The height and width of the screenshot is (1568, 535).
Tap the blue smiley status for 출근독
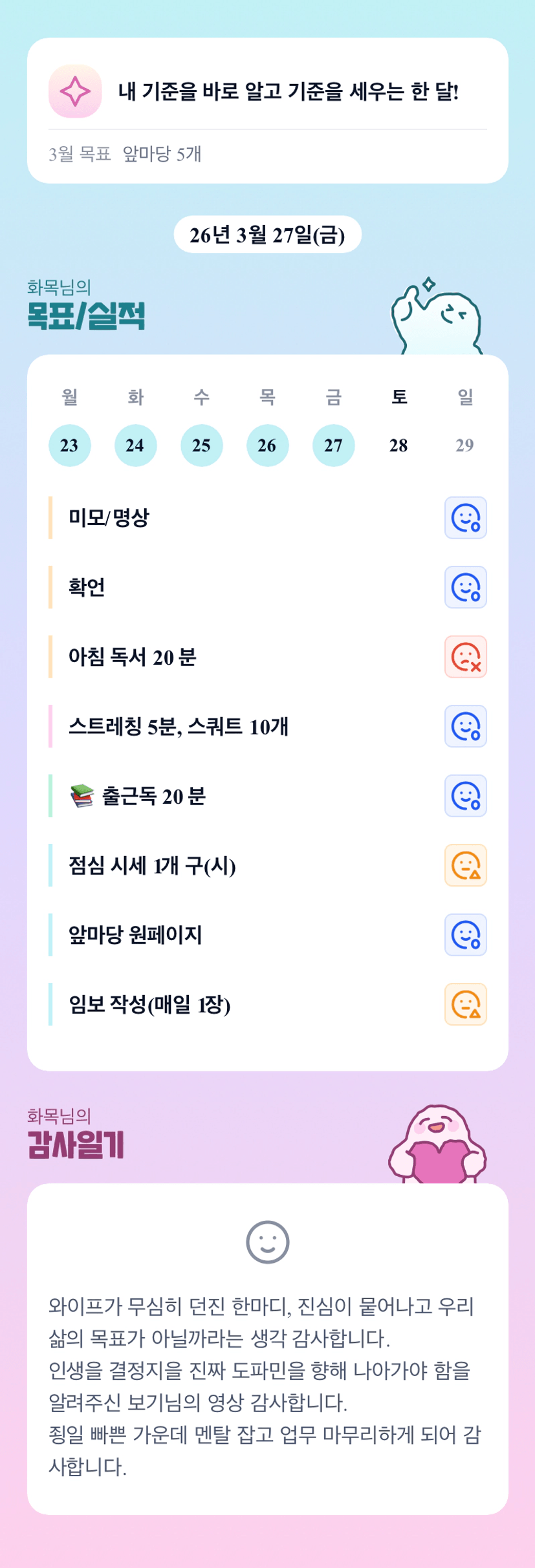coord(465,796)
